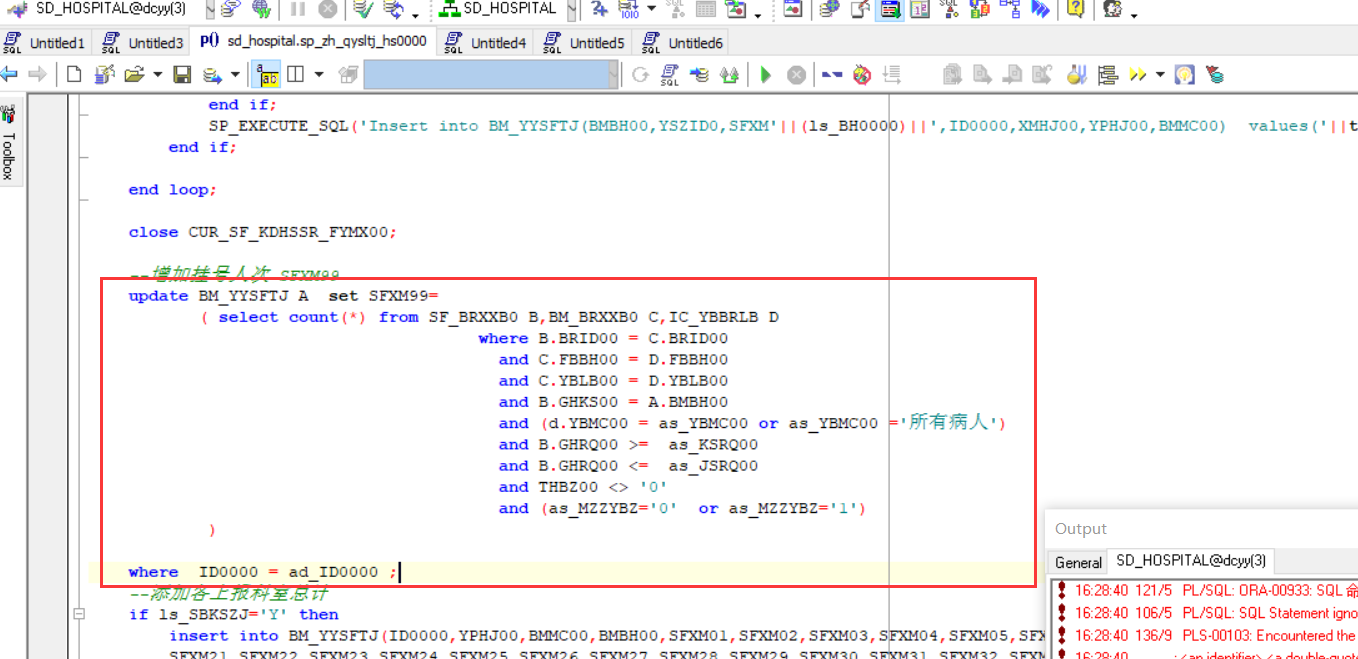Toggle the highlighted 'ab' syntax button

coord(268,75)
